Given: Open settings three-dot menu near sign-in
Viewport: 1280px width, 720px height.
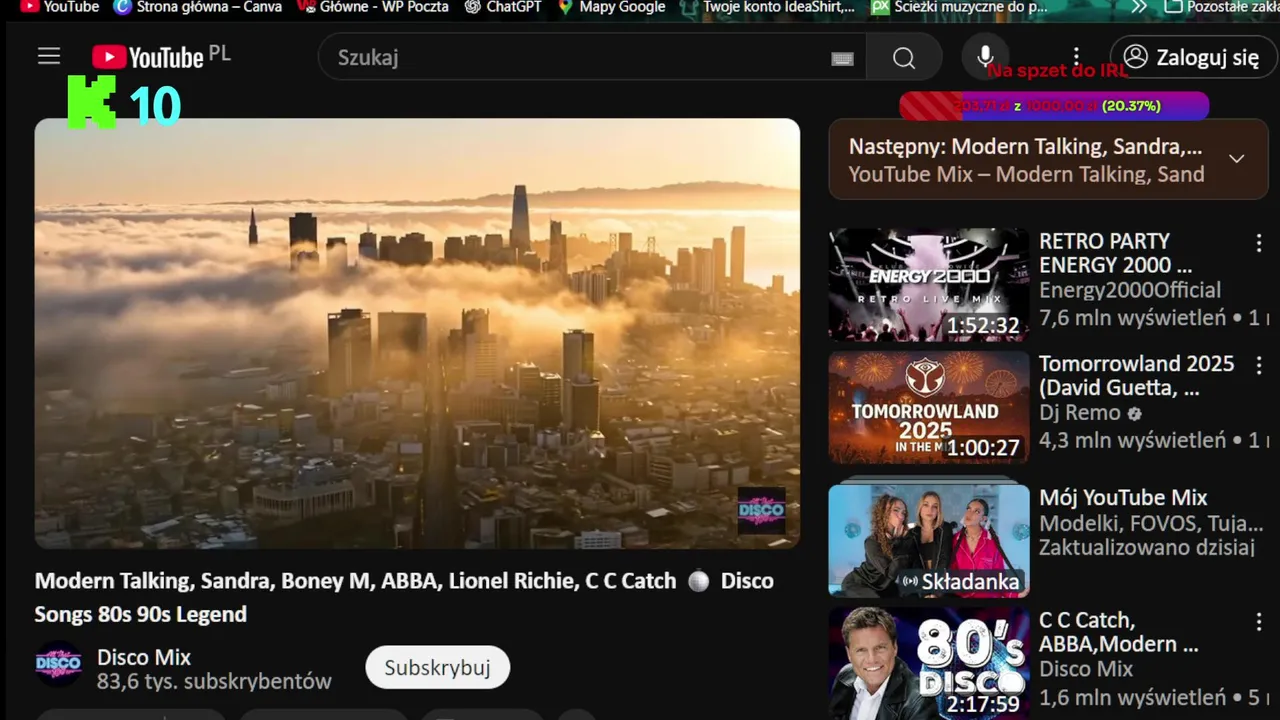Looking at the screenshot, I should (1076, 57).
